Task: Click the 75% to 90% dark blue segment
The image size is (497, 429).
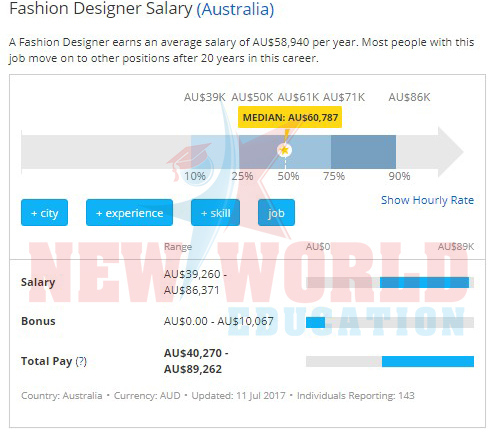Action: pos(363,152)
